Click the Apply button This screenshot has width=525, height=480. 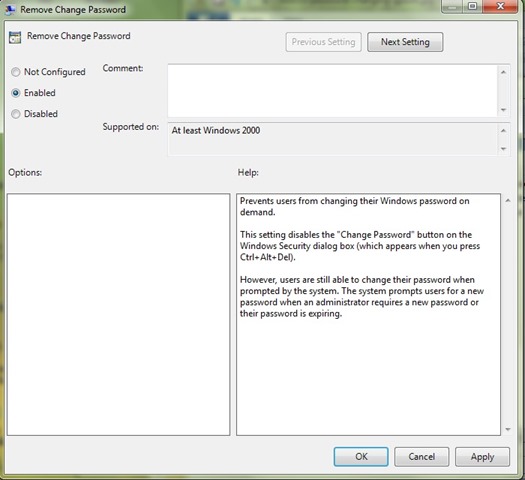(482, 457)
